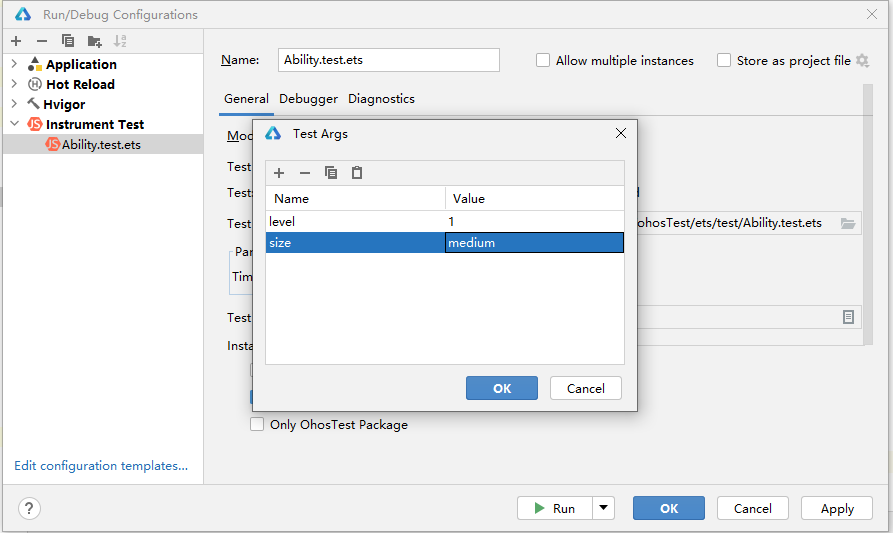The height and width of the screenshot is (533, 893).
Task: Add new configuration in left panel toolbar
Action: [16, 41]
